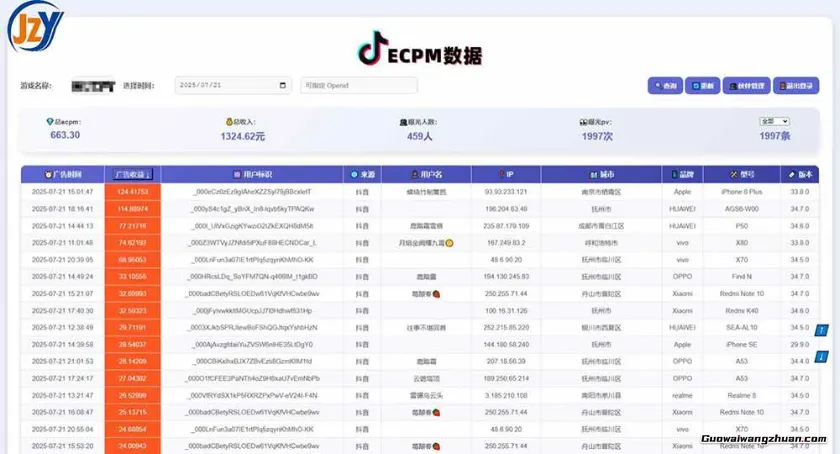This screenshot has width=840, height=454.
Task: Click the 退出登录 logout button
Action: click(x=796, y=86)
